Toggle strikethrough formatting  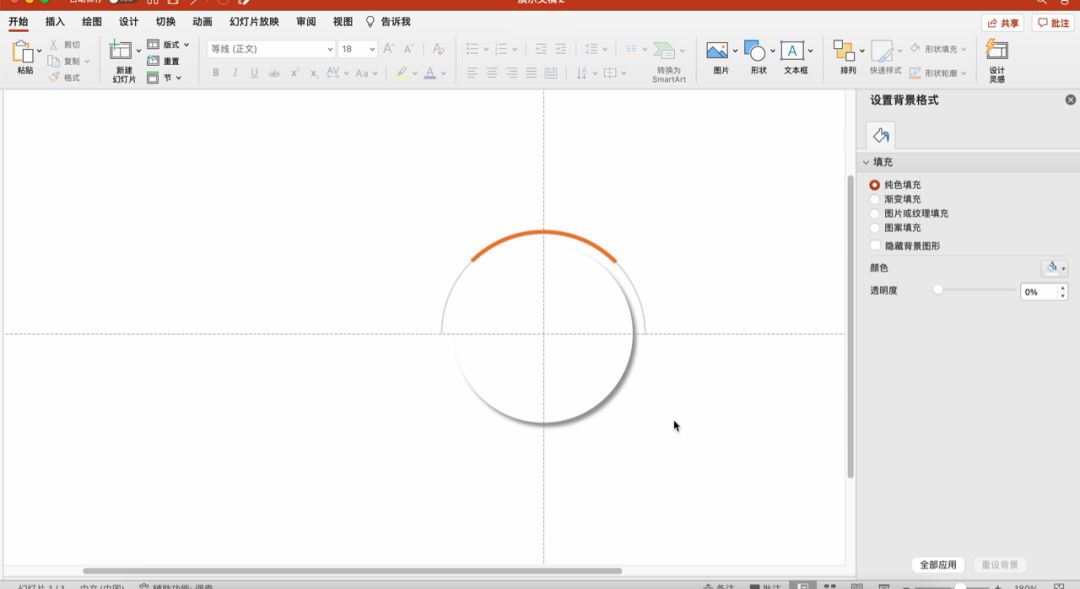[x=274, y=72]
